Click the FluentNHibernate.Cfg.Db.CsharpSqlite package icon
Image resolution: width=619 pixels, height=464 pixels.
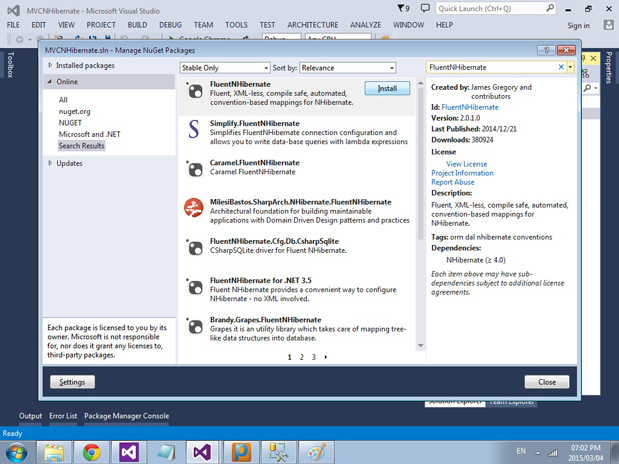195,248
